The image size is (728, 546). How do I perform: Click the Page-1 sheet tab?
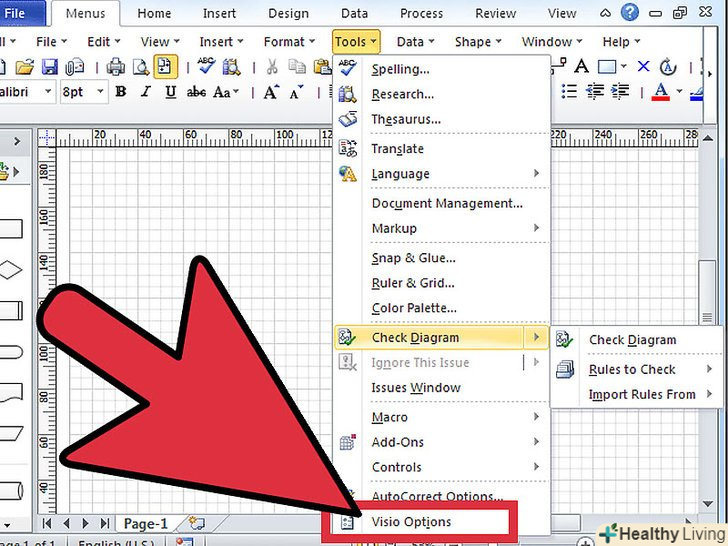click(145, 524)
